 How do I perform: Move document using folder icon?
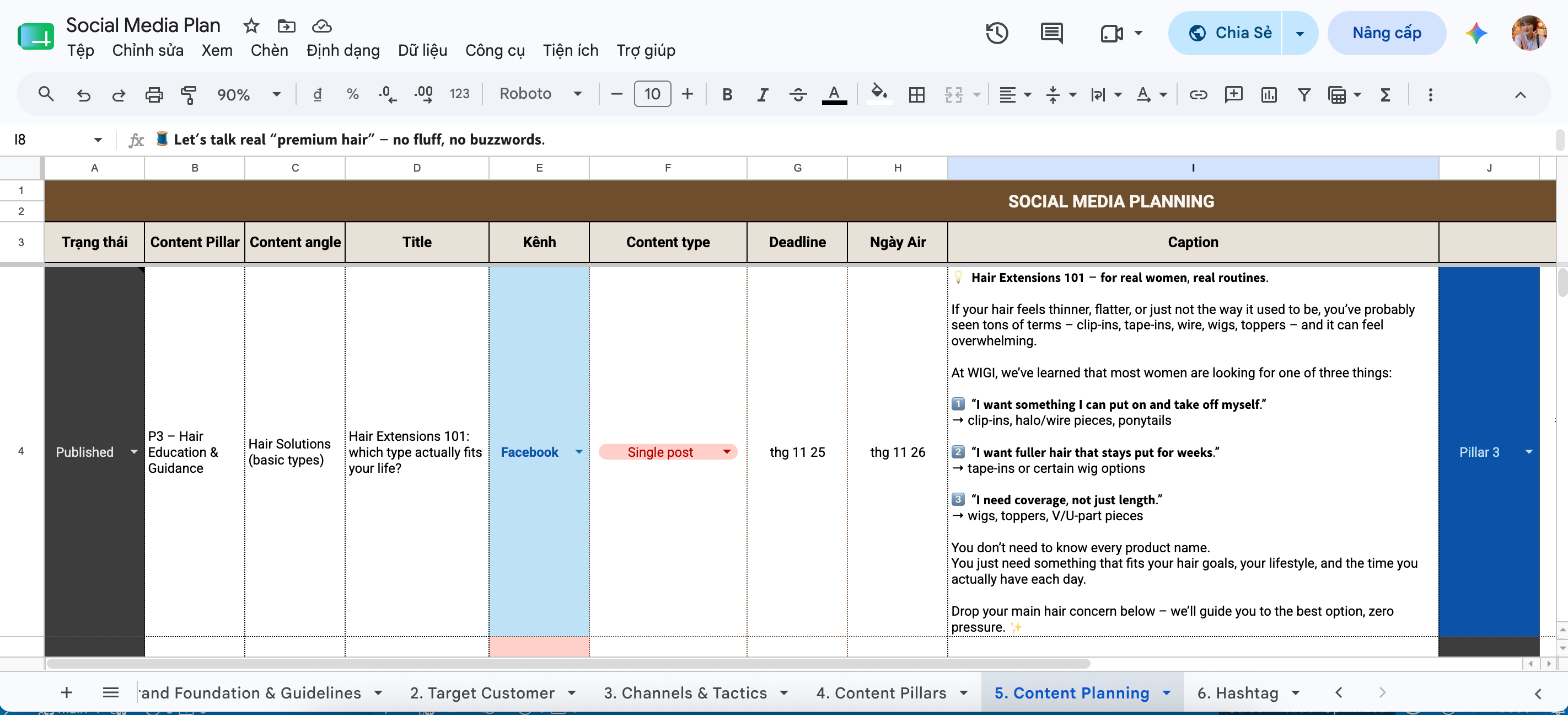(x=286, y=25)
